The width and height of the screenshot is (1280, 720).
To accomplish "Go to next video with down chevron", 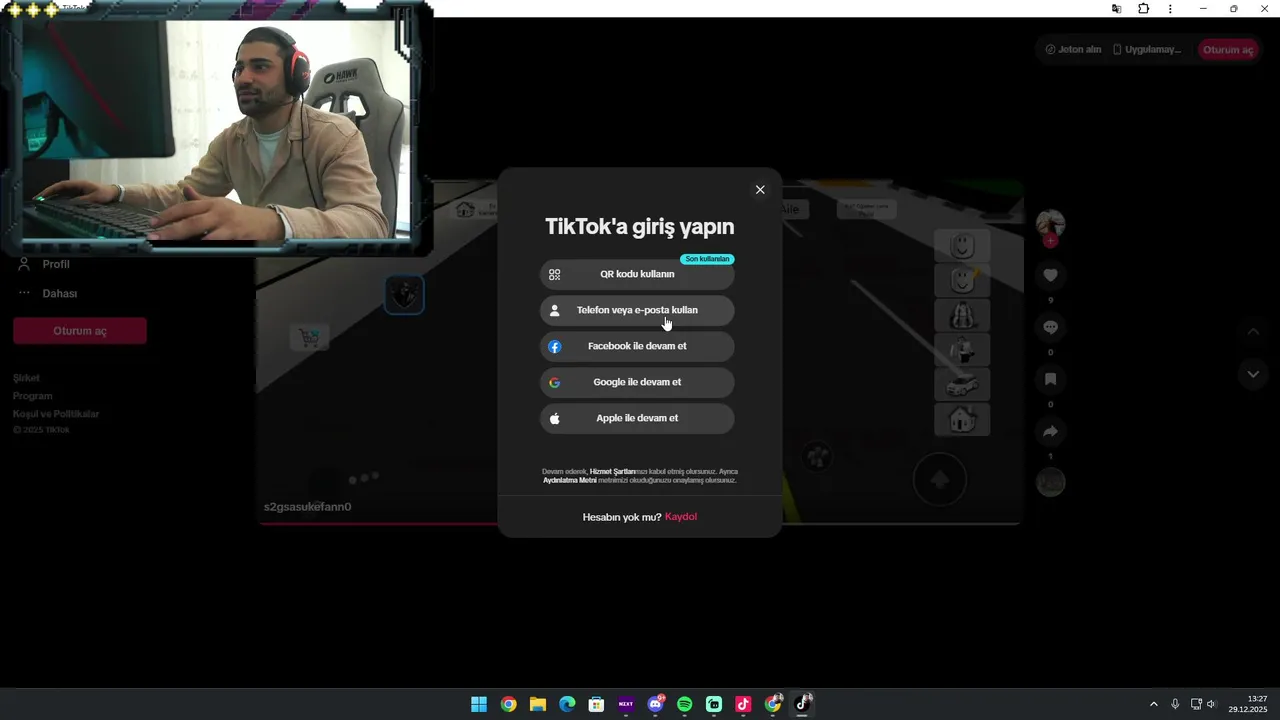I will tap(1253, 374).
